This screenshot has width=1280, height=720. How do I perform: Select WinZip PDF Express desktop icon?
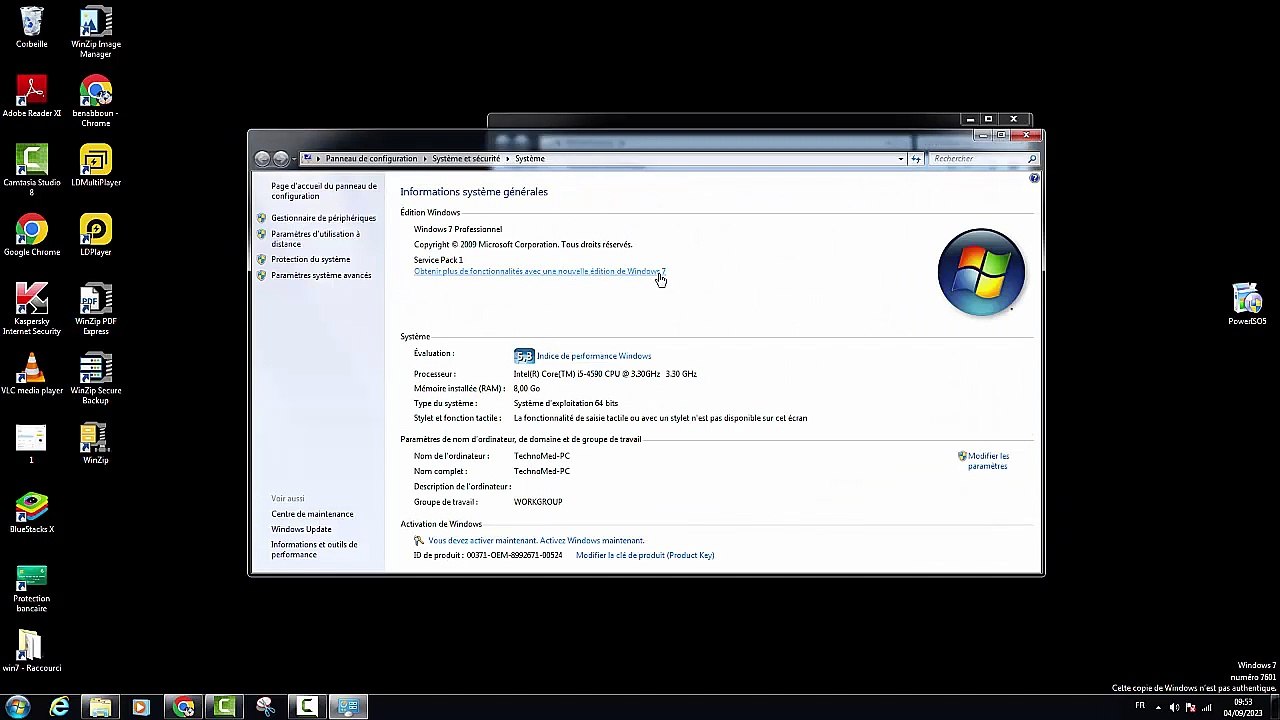click(96, 309)
